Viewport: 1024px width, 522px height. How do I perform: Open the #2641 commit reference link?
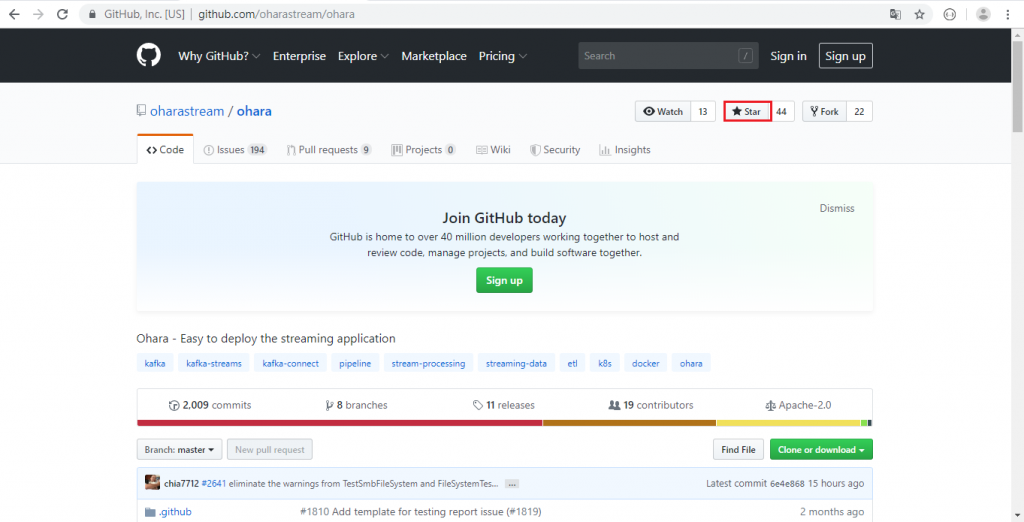pyautogui.click(x=214, y=483)
